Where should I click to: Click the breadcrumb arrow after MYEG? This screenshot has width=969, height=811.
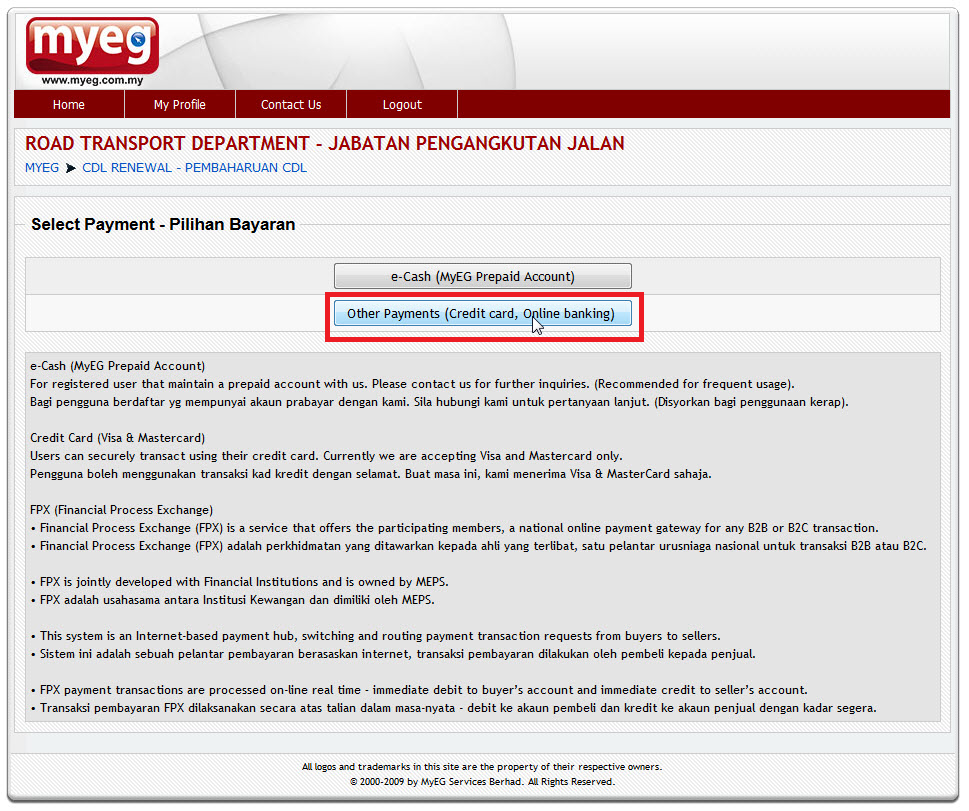71,168
